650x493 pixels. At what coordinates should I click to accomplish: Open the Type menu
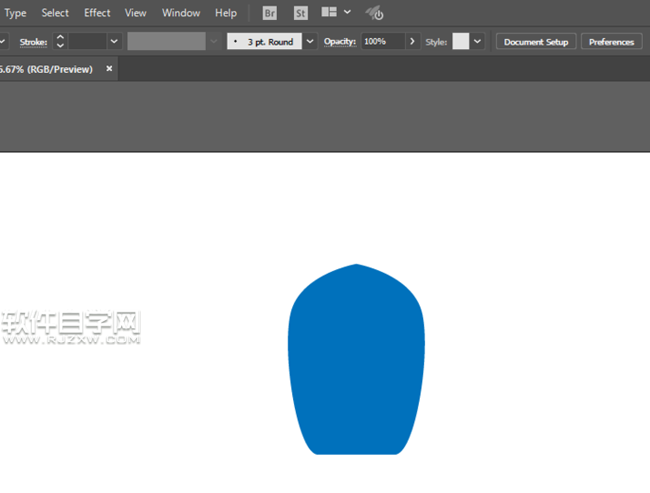15,13
